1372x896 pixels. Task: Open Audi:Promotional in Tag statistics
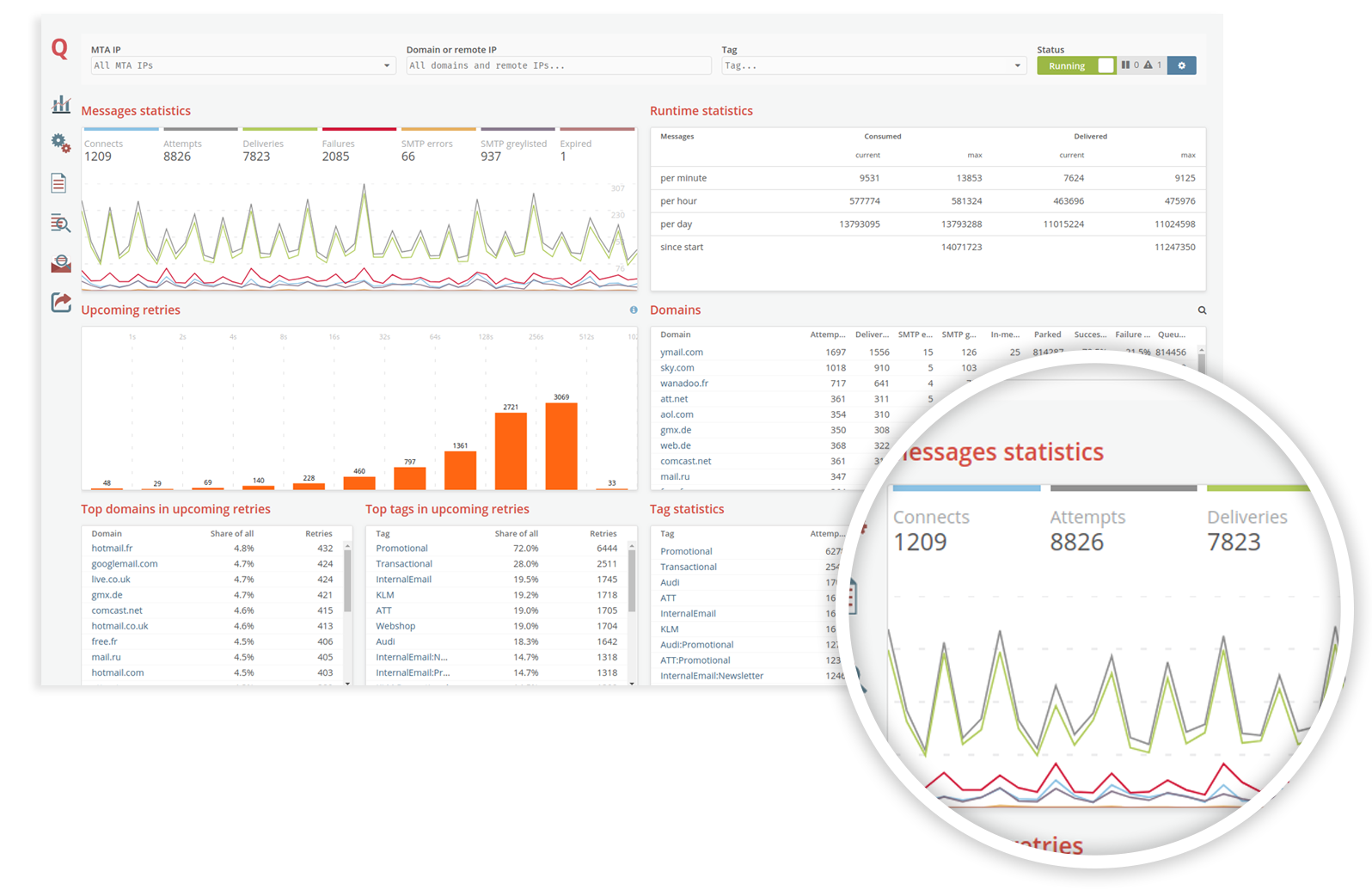click(697, 645)
